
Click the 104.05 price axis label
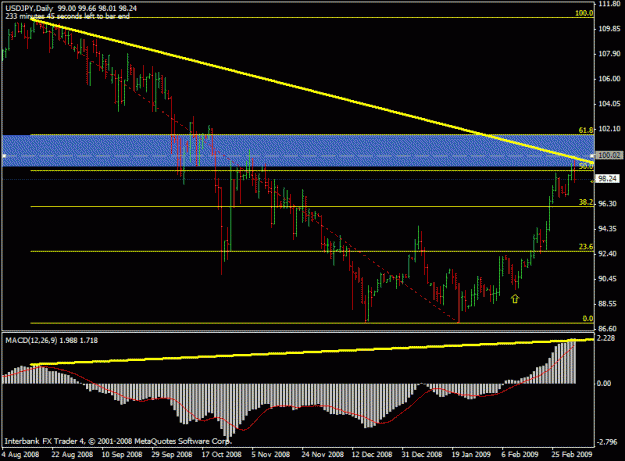(x=609, y=104)
